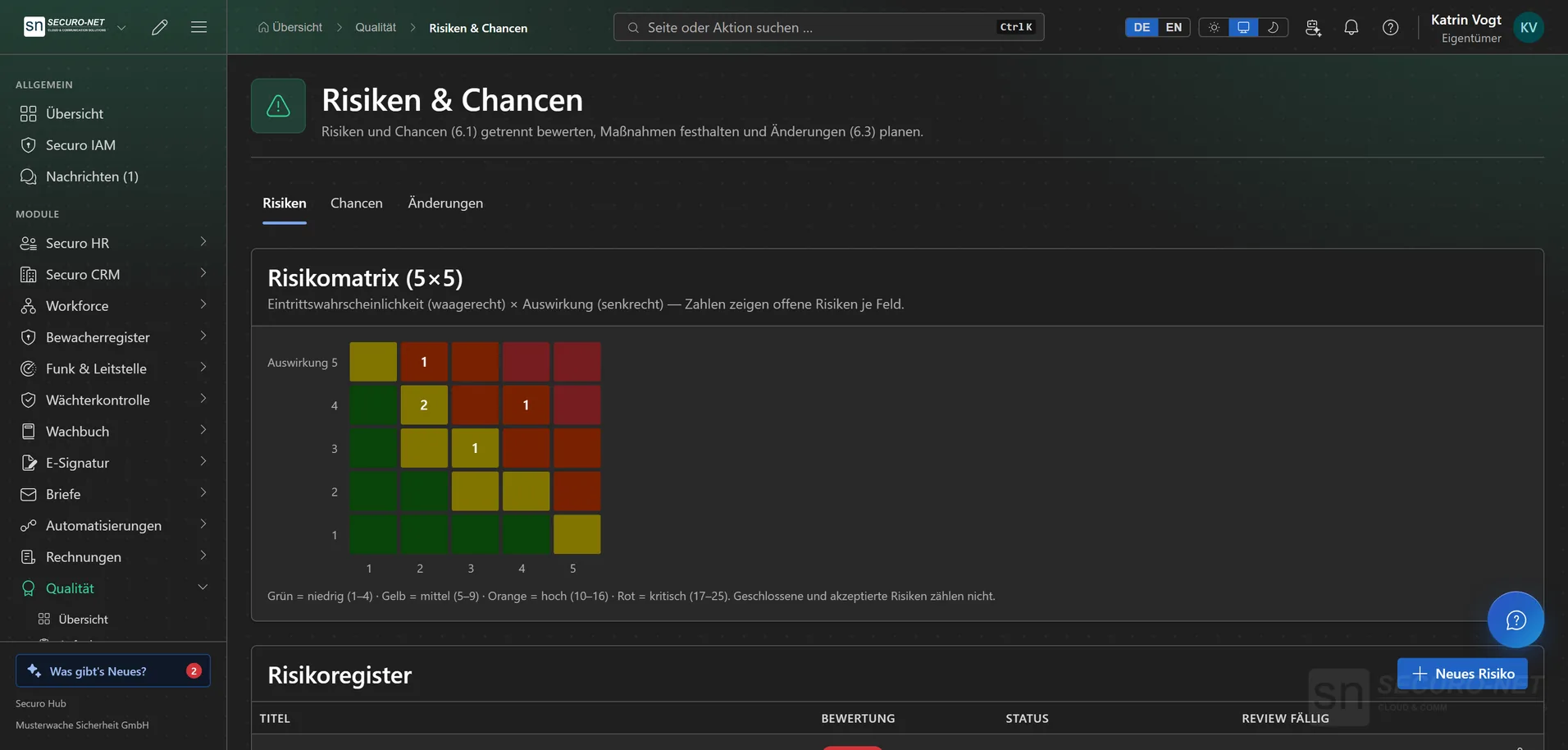This screenshot has width=1568, height=750.
Task: Click the user switch icon beside bell
Action: pos(1313,27)
